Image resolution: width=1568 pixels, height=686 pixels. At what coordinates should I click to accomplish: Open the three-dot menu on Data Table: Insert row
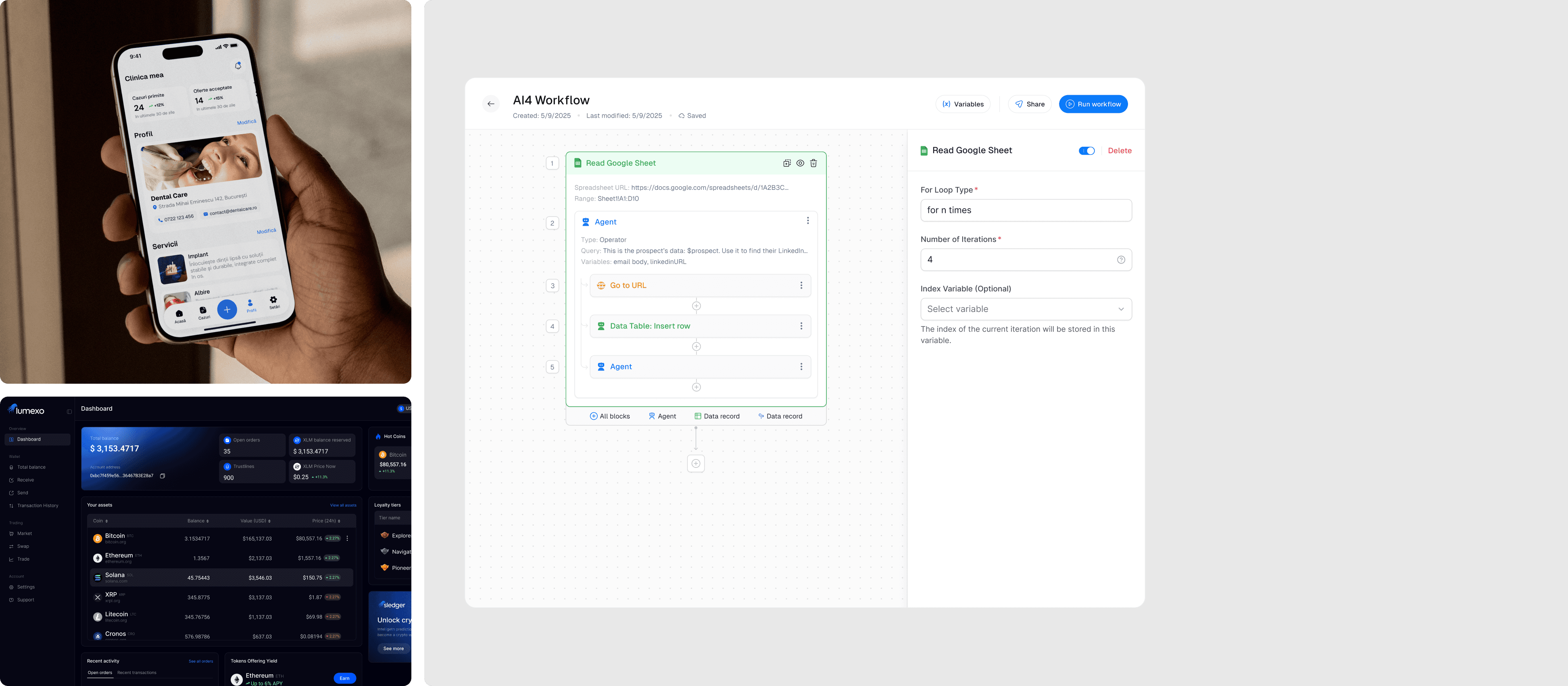coord(801,326)
